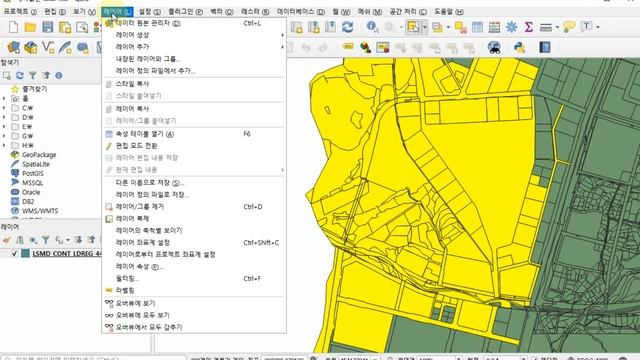Screen dimensions: 640x360
Task: Click the New SpatiaLite Layer feather icon
Action: [x=65, y=47]
